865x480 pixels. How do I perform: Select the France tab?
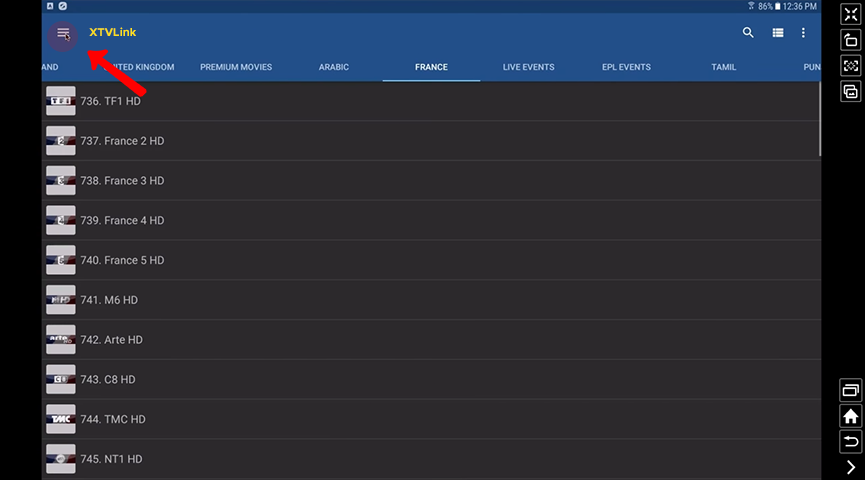pyautogui.click(x=431, y=67)
